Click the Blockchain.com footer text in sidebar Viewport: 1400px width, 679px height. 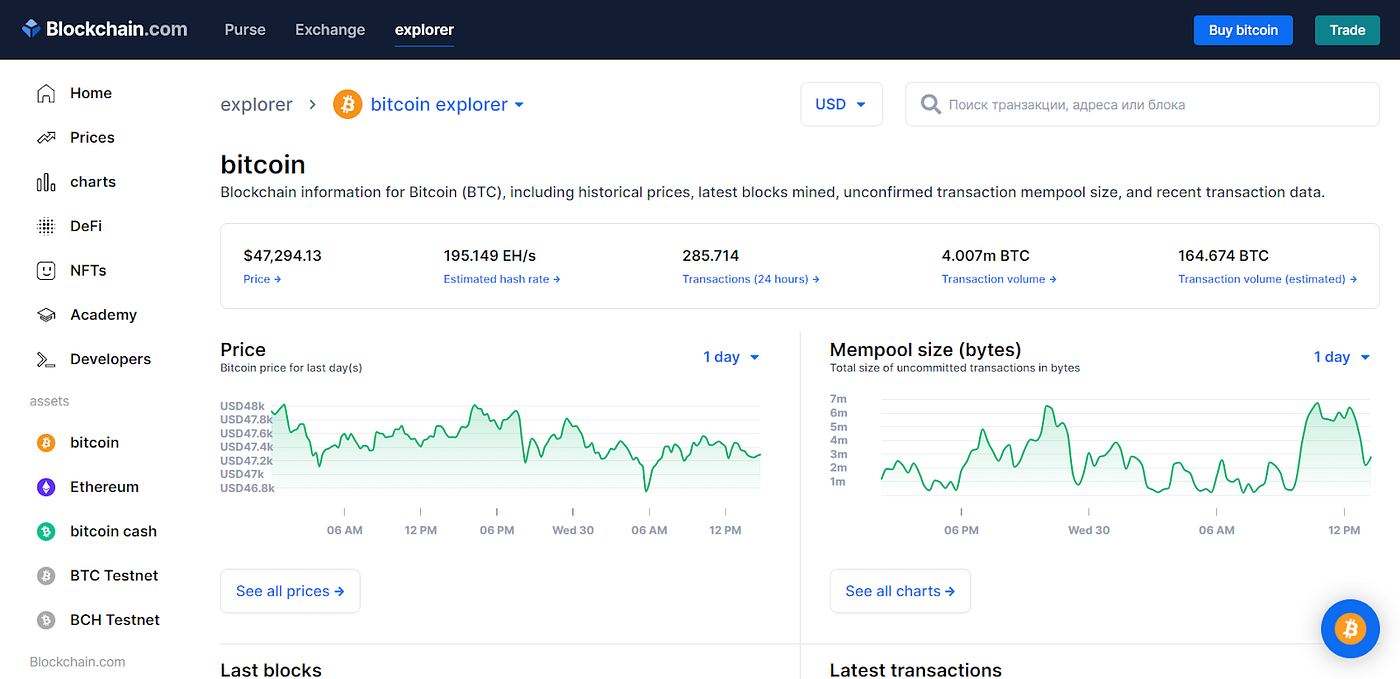(x=78, y=662)
